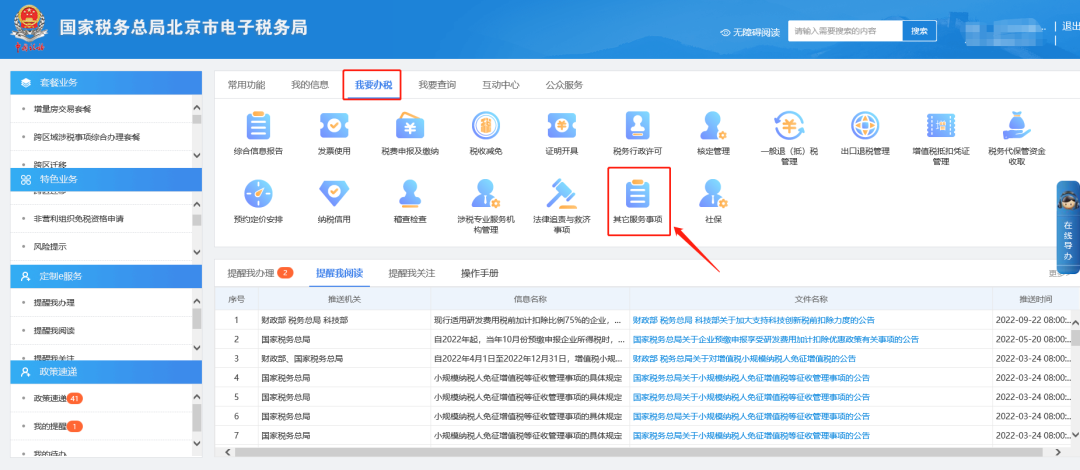Click 税费申报及缴纳 wallet icon
The width and height of the screenshot is (1080, 470).
(410, 126)
